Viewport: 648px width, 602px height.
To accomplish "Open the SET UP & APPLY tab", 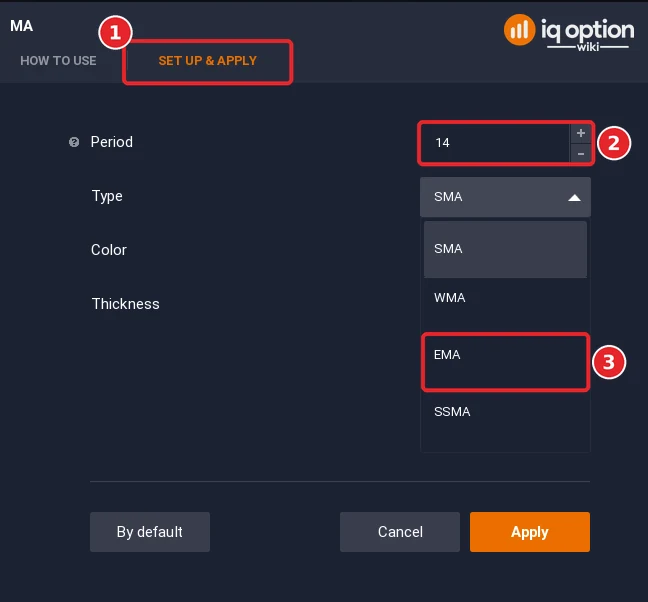I will click(x=207, y=61).
